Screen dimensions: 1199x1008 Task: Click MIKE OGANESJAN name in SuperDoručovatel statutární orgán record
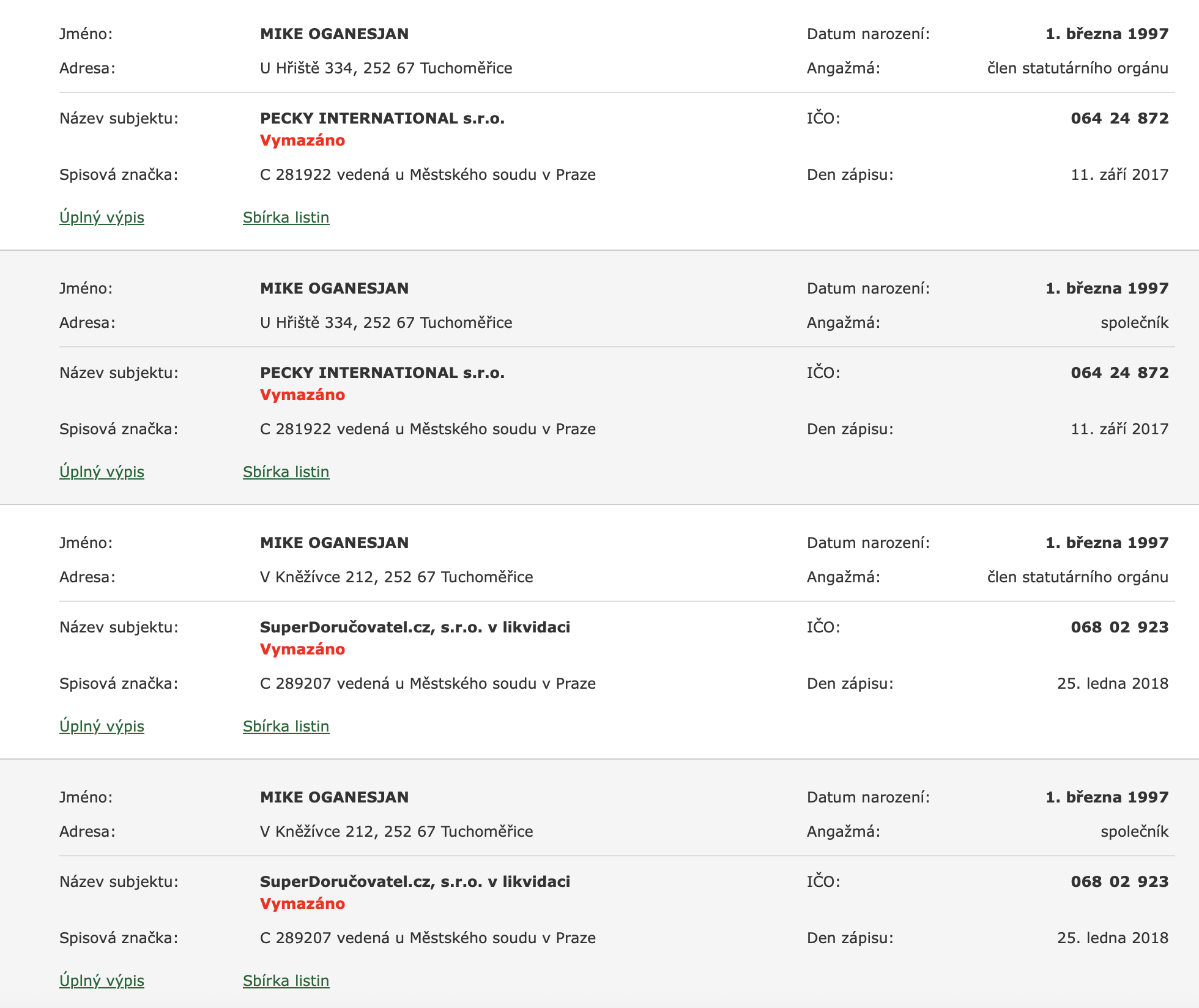pos(334,543)
